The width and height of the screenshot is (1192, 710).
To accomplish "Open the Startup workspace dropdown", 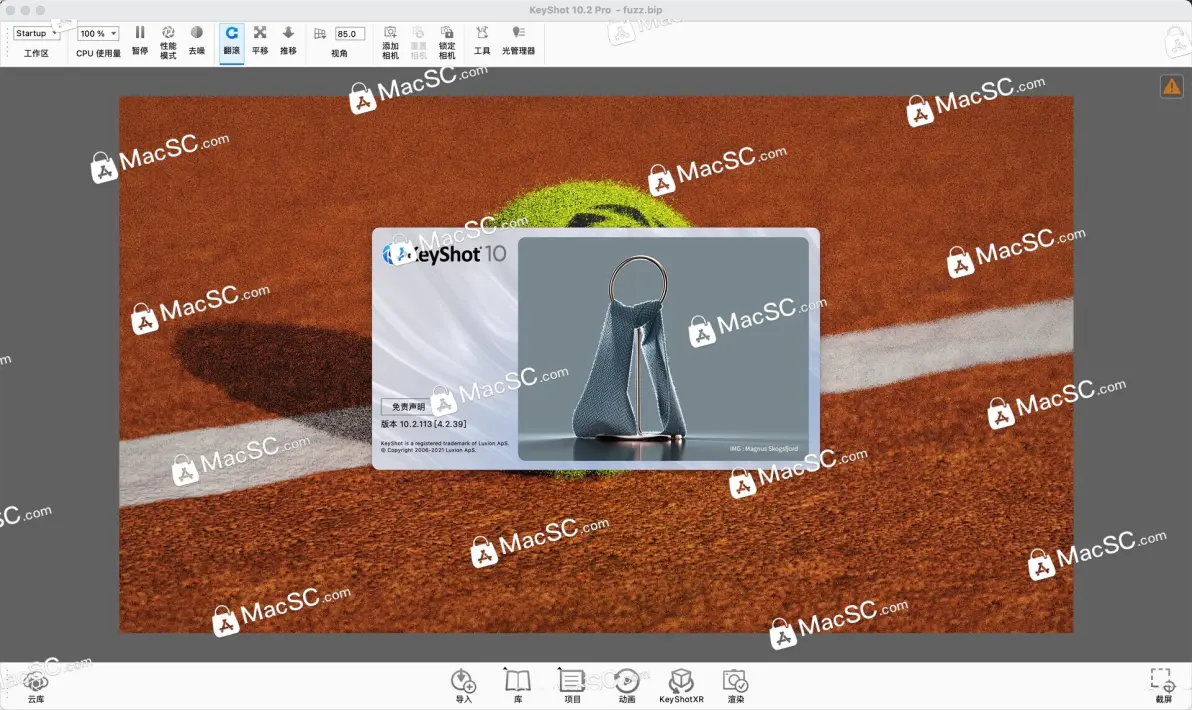I will point(36,33).
